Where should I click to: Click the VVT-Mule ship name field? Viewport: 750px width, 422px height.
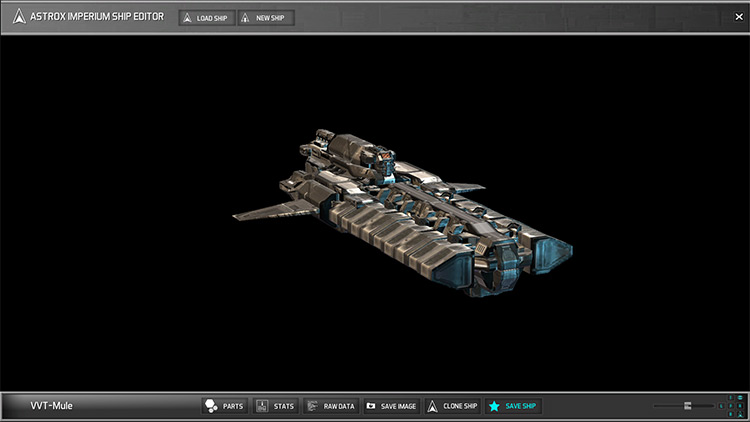(52, 406)
